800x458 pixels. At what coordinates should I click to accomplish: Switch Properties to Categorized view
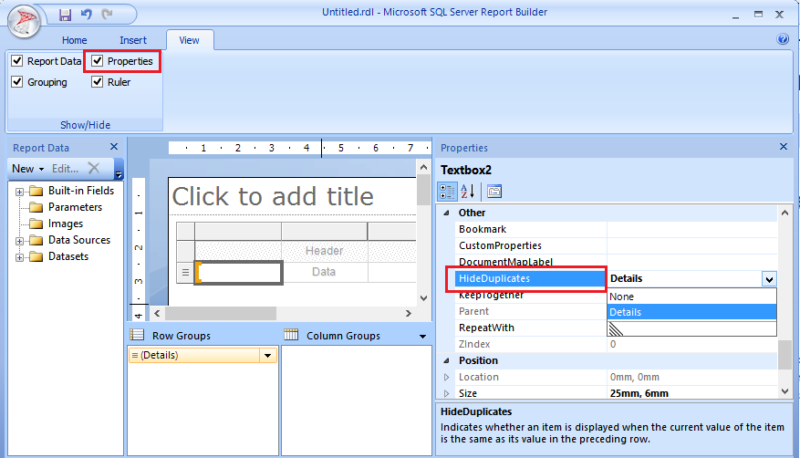point(450,191)
